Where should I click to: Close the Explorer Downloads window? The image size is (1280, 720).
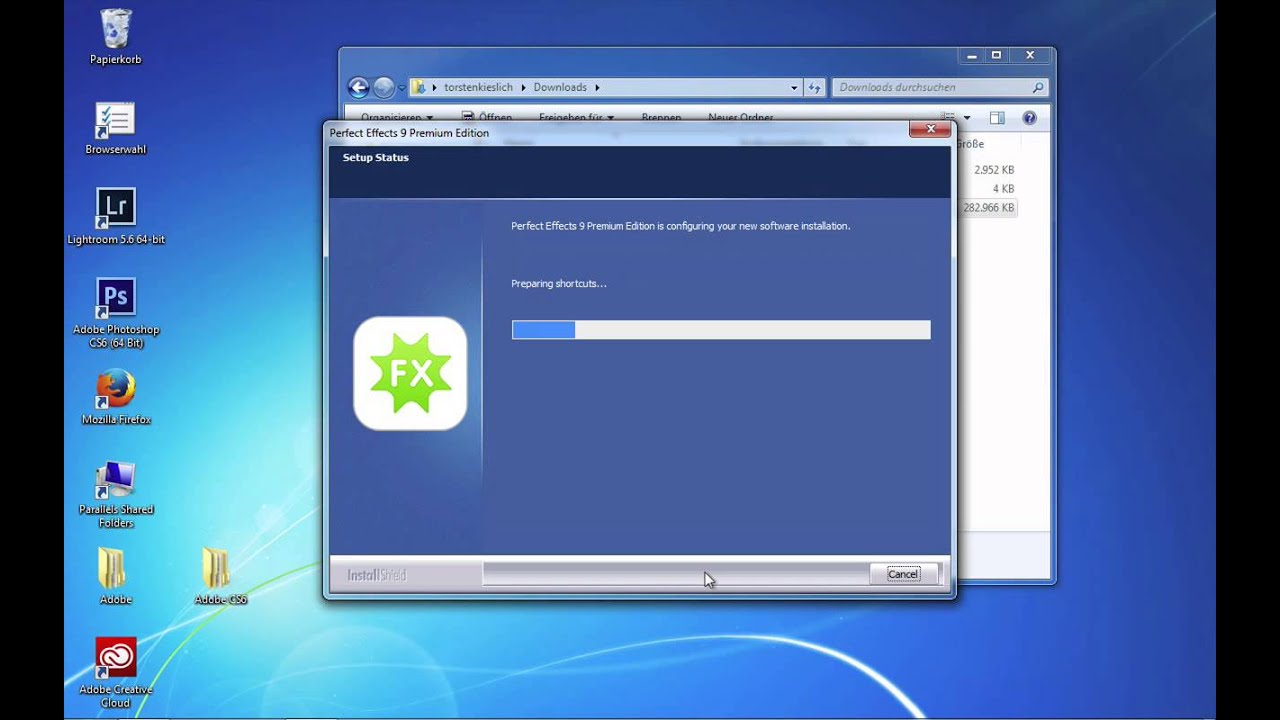click(x=1030, y=56)
